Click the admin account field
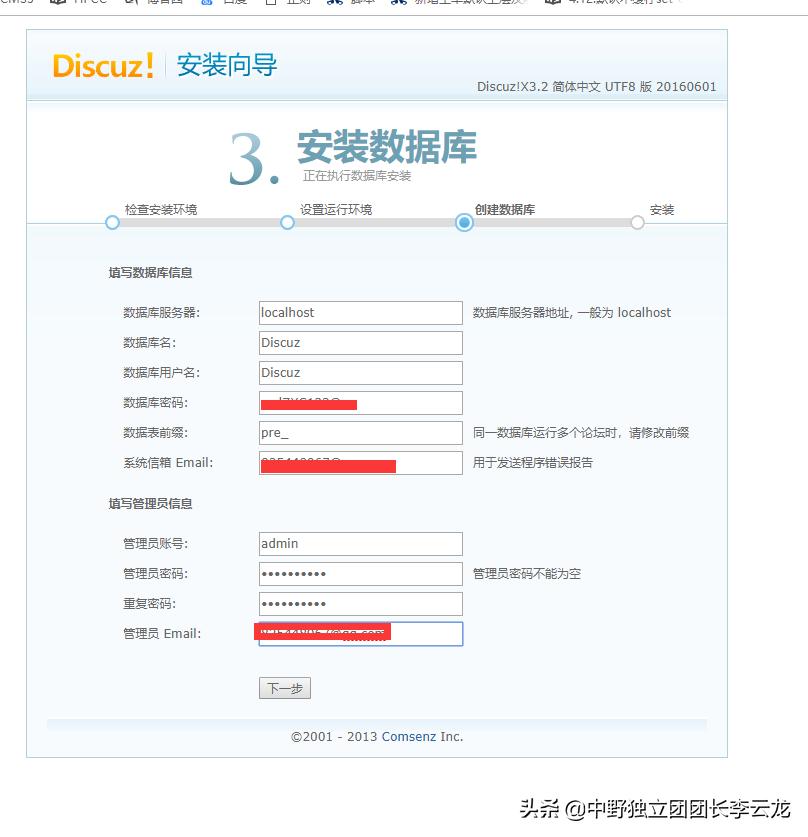This screenshot has width=808, height=837. (x=360, y=543)
